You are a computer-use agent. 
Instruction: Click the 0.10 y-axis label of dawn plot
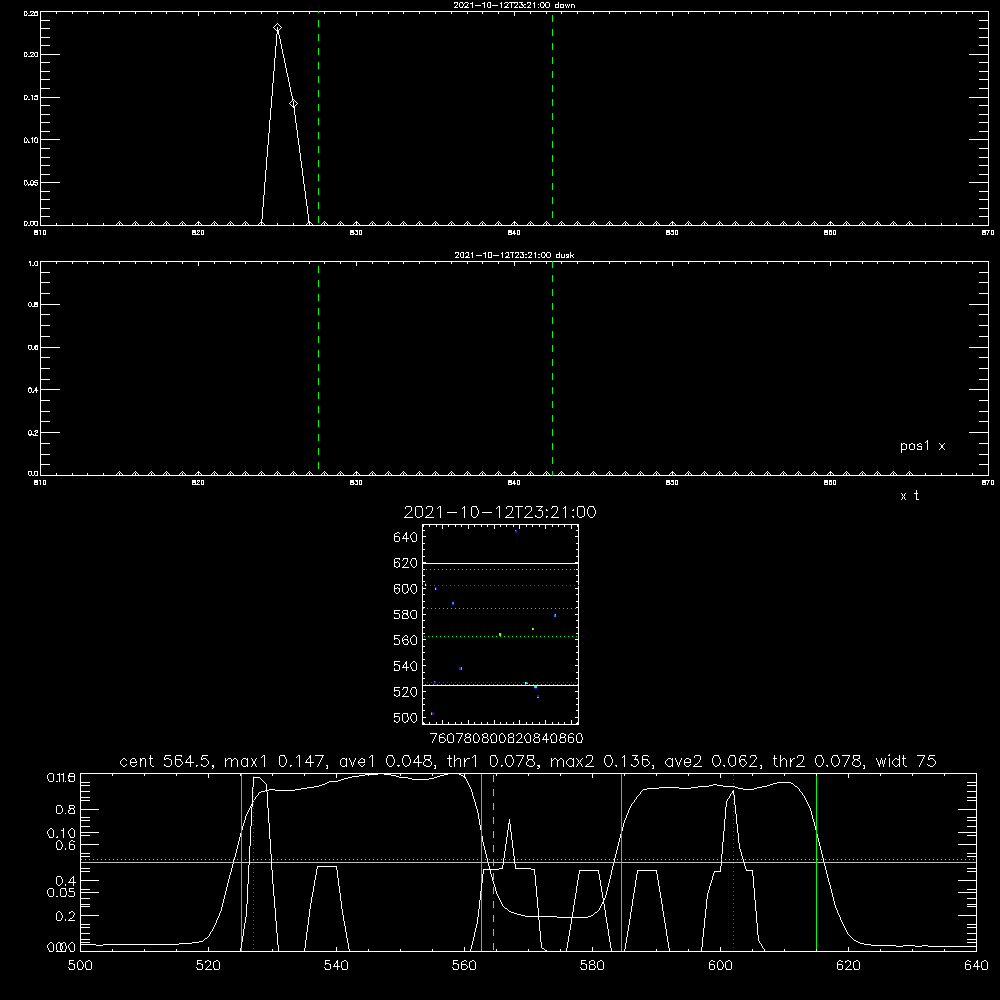pos(31,140)
